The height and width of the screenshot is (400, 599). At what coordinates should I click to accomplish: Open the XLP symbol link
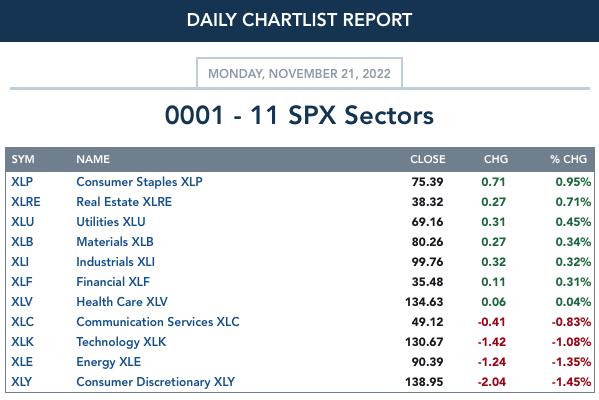point(22,182)
